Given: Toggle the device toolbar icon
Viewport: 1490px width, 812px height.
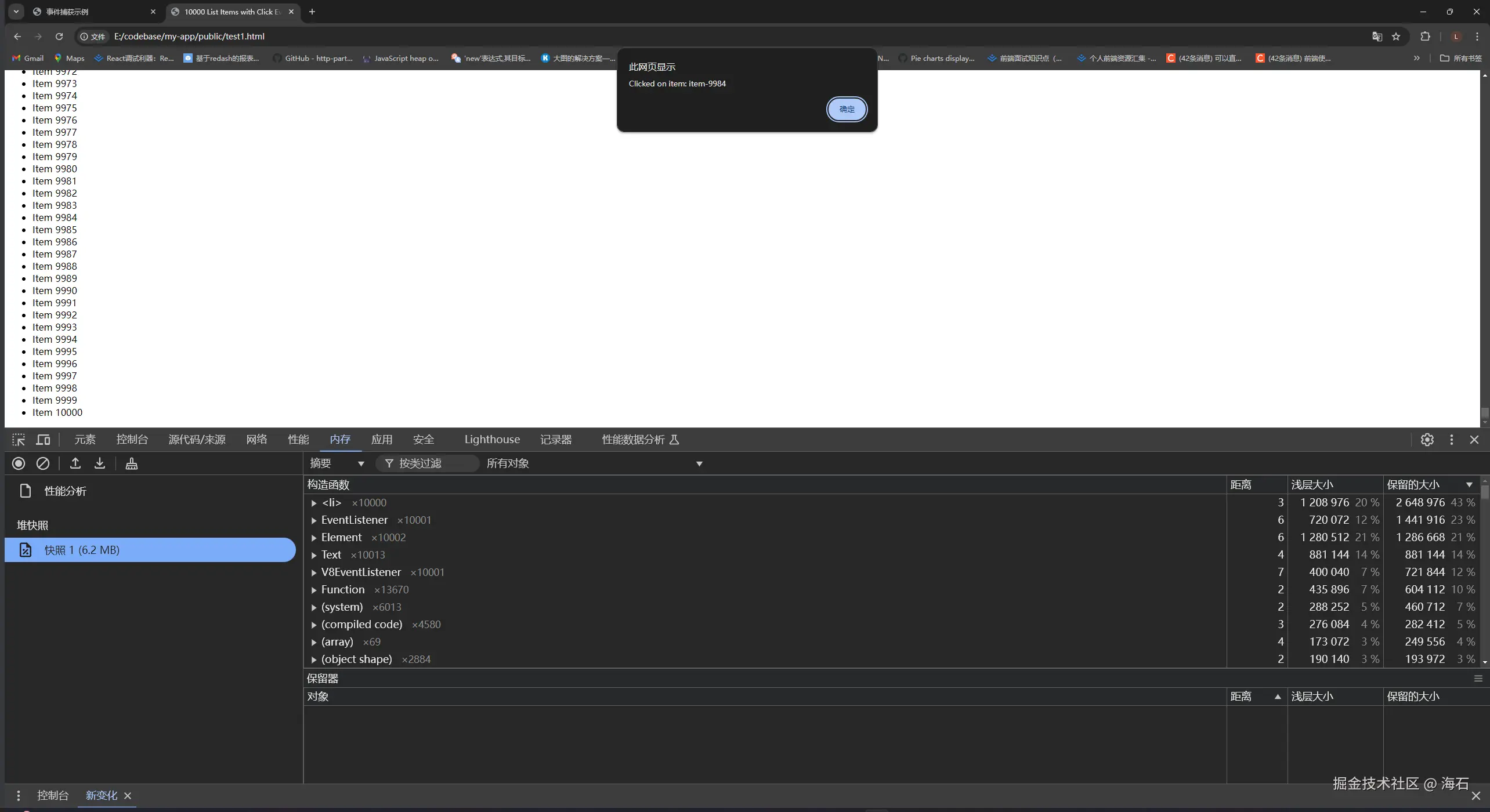Looking at the screenshot, I should (44, 440).
